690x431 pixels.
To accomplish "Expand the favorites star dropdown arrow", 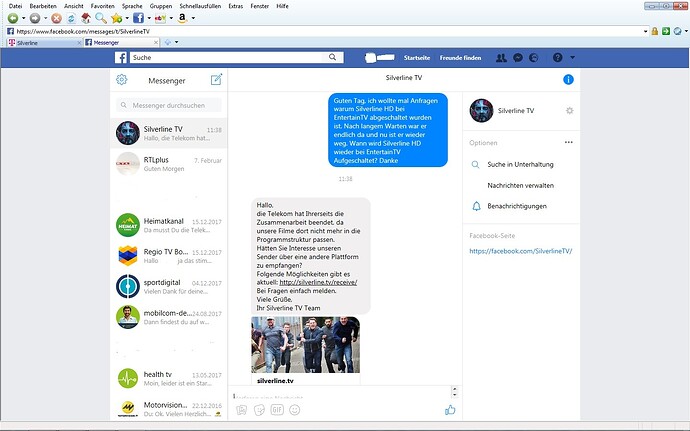I will pyautogui.click(x=127, y=18).
